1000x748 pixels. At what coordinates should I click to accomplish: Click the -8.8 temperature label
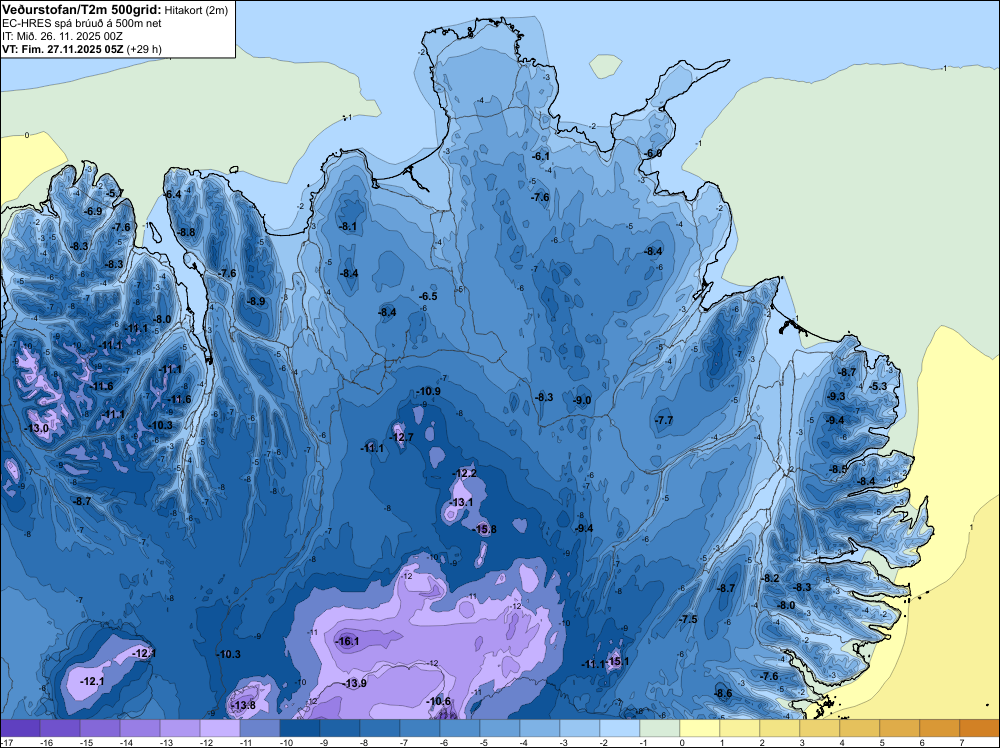pos(186,233)
